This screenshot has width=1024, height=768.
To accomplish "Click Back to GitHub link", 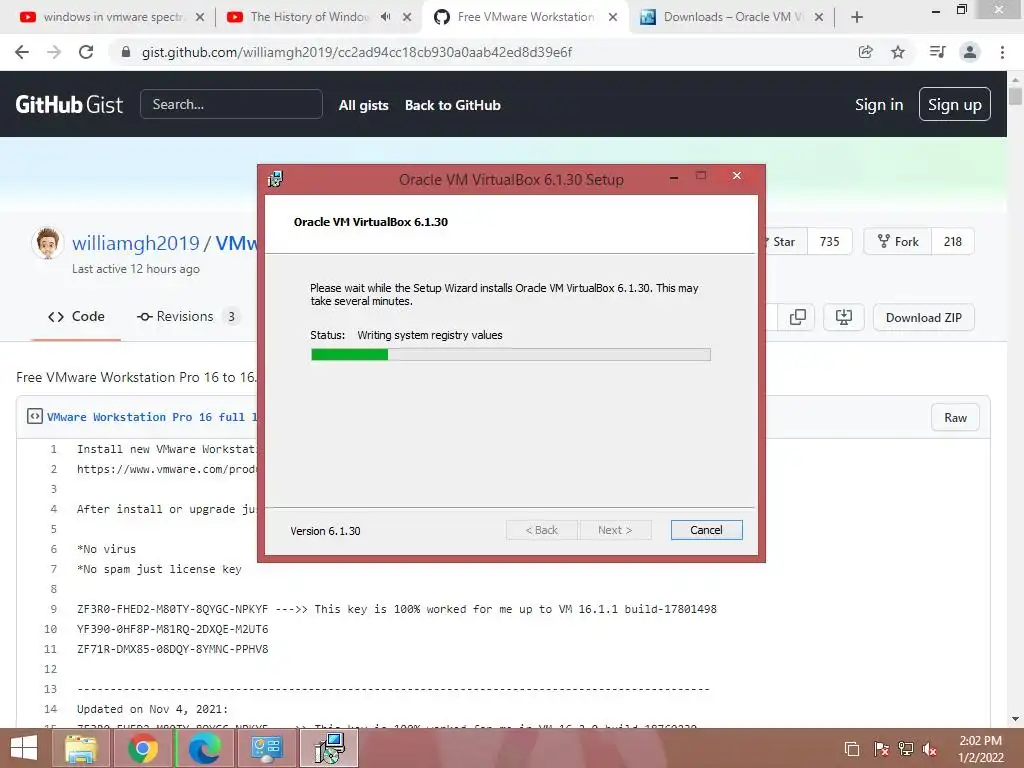I will 453,105.
